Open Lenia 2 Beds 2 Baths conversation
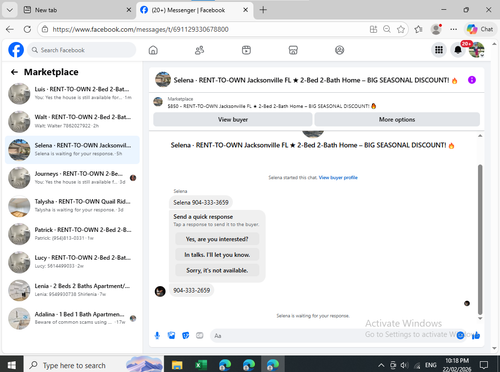500x372 pixels. coord(72,290)
